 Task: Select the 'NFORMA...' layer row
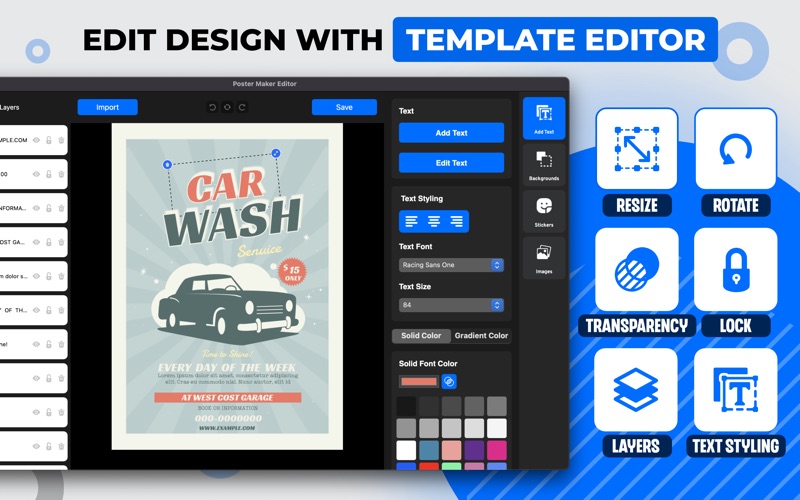point(33,208)
